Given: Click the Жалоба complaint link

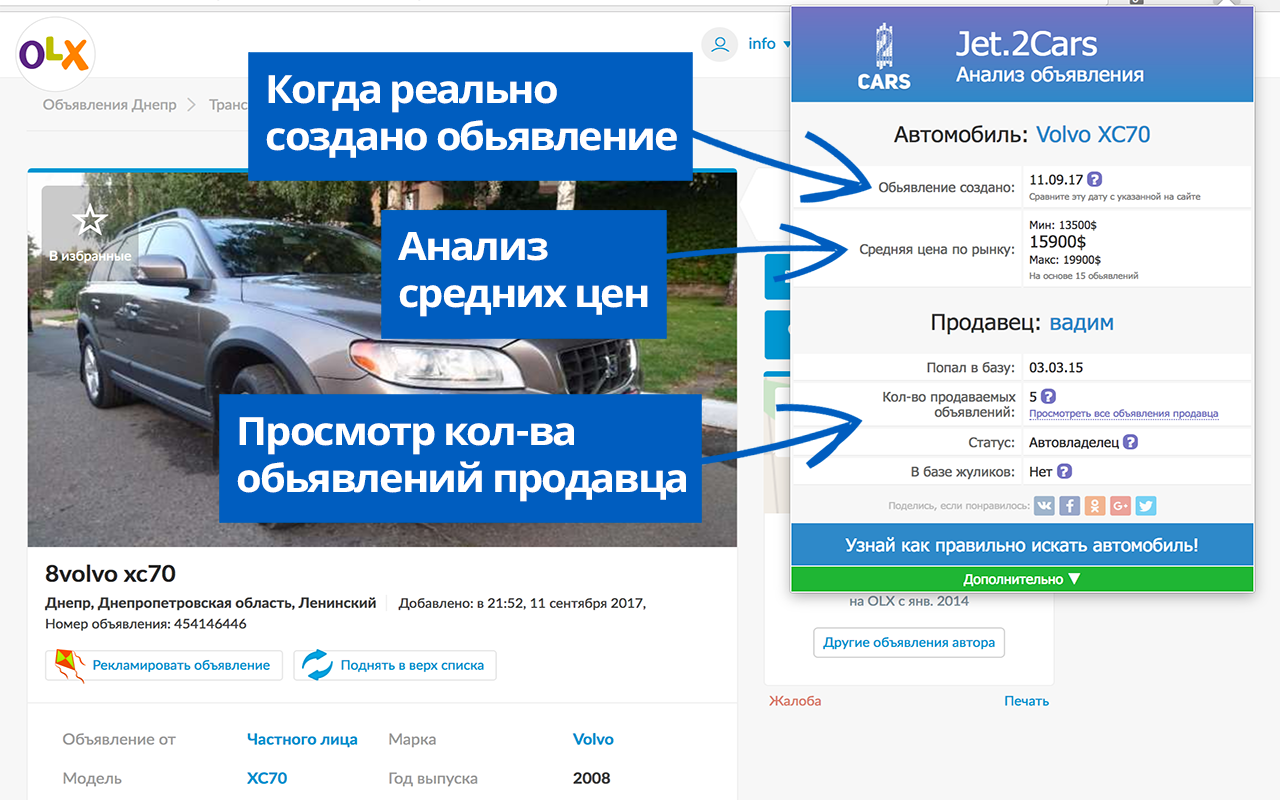Looking at the screenshot, I should [x=795, y=701].
